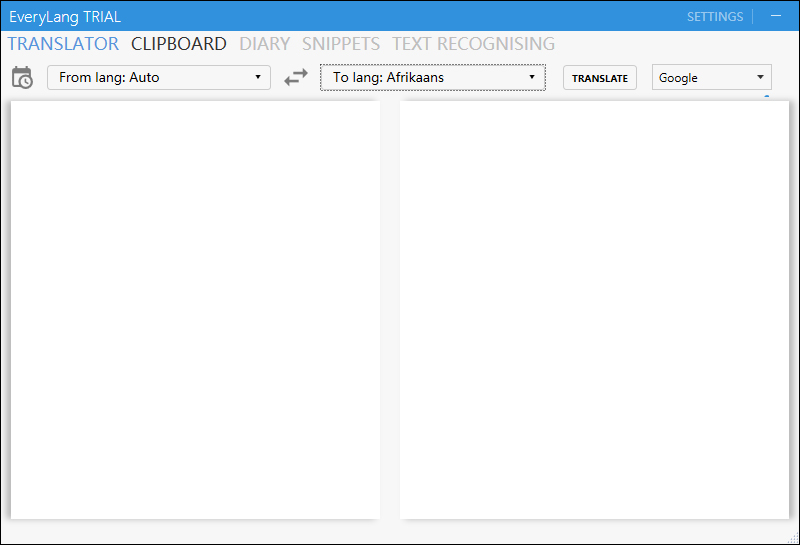Click the arrow beside Google provider
Image resolution: width=800 pixels, height=545 pixels.
(760, 77)
